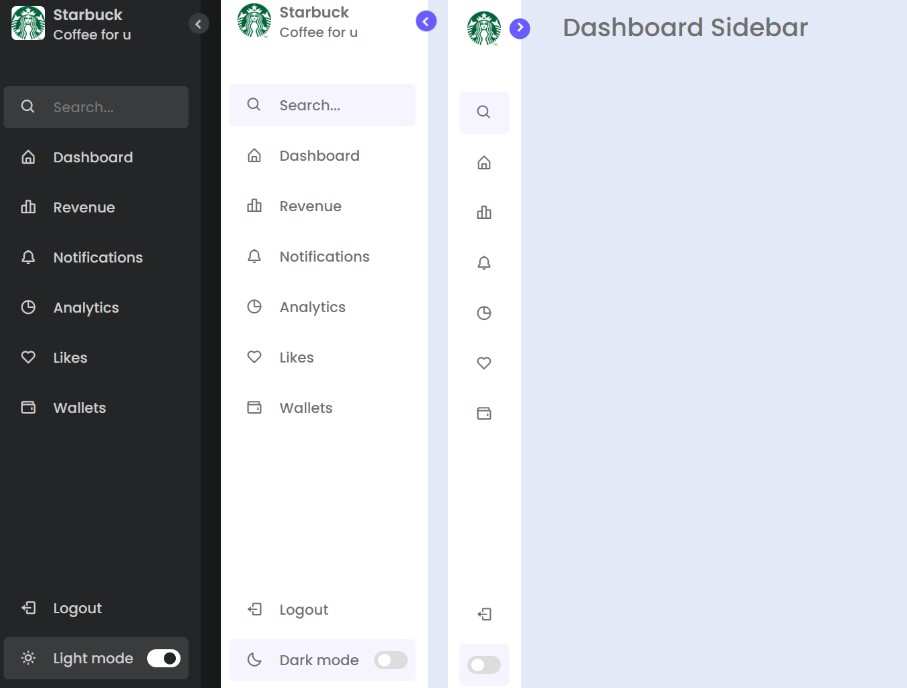Screen dimensions: 907x688
Task: Click the search icon in collapsed sidebar
Action: point(484,112)
